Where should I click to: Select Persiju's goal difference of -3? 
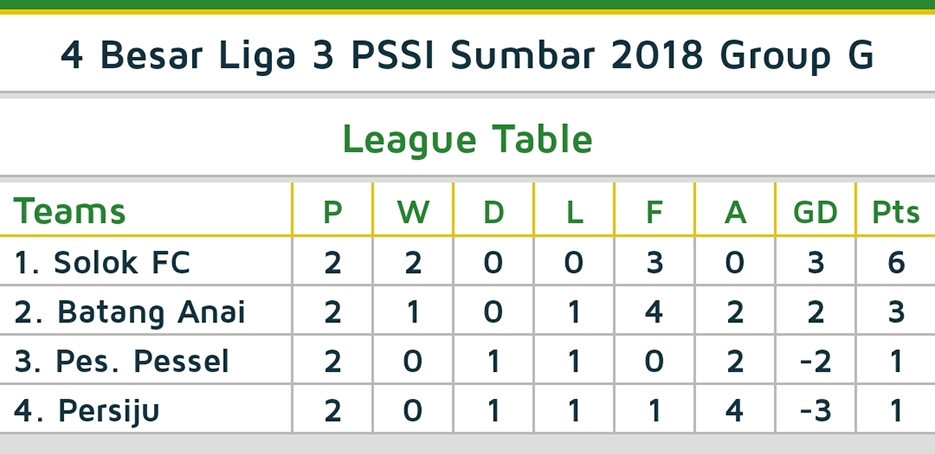coord(815,411)
